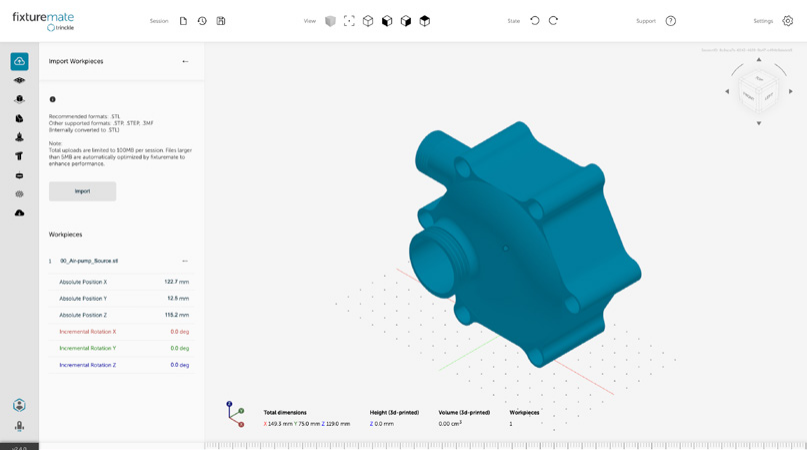The width and height of the screenshot is (807, 450).
Task: Open the T-shaped tool sidebar step
Action: (x=19, y=156)
